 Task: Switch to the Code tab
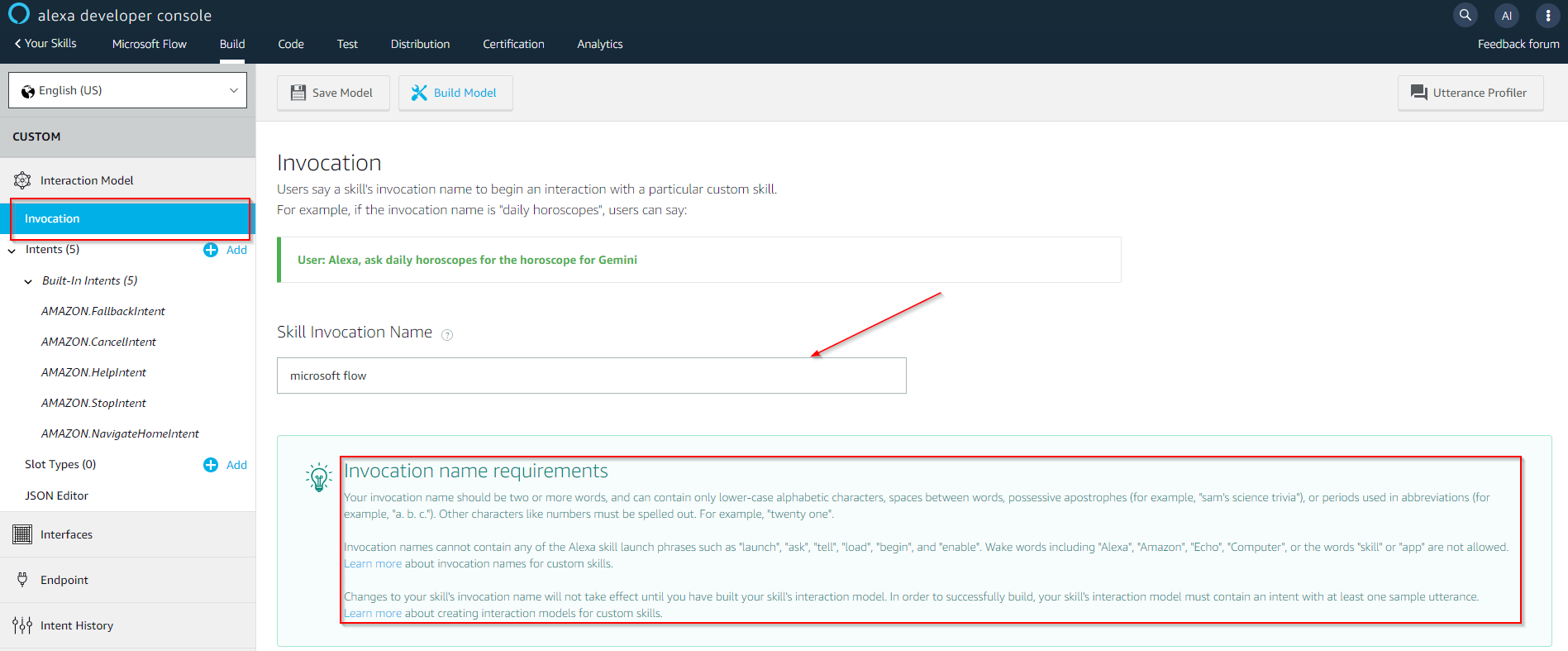pyautogui.click(x=291, y=44)
